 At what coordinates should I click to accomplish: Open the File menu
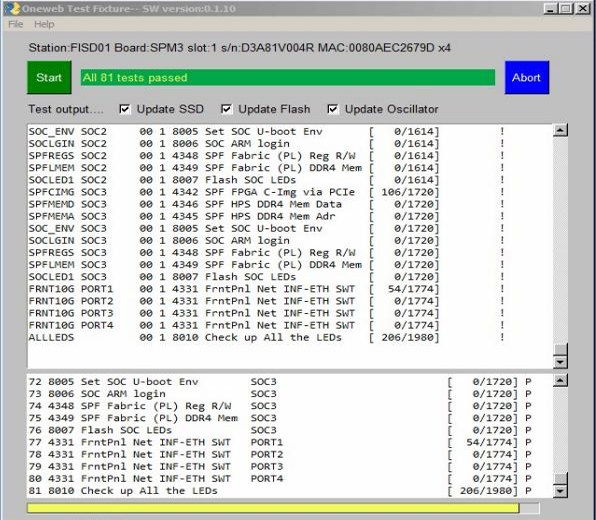(16, 24)
